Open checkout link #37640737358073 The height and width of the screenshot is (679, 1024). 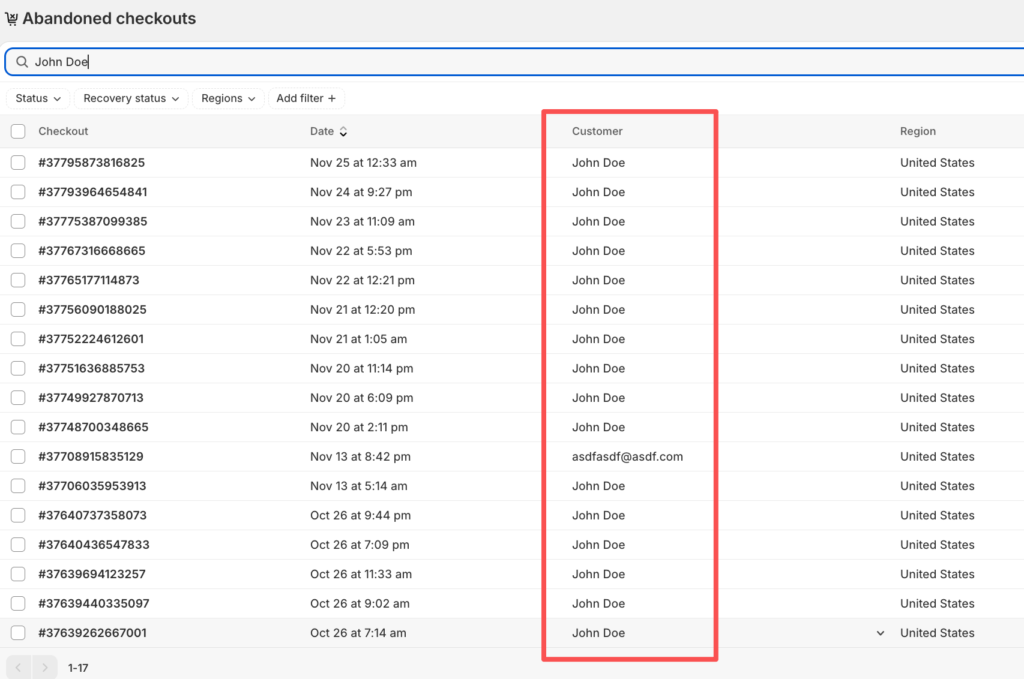click(x=92, y=515)
